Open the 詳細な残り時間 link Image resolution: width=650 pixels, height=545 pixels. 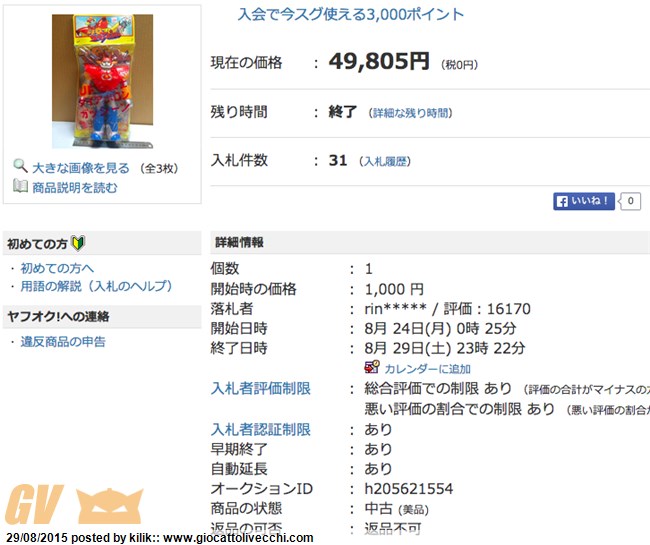(410, 113)
